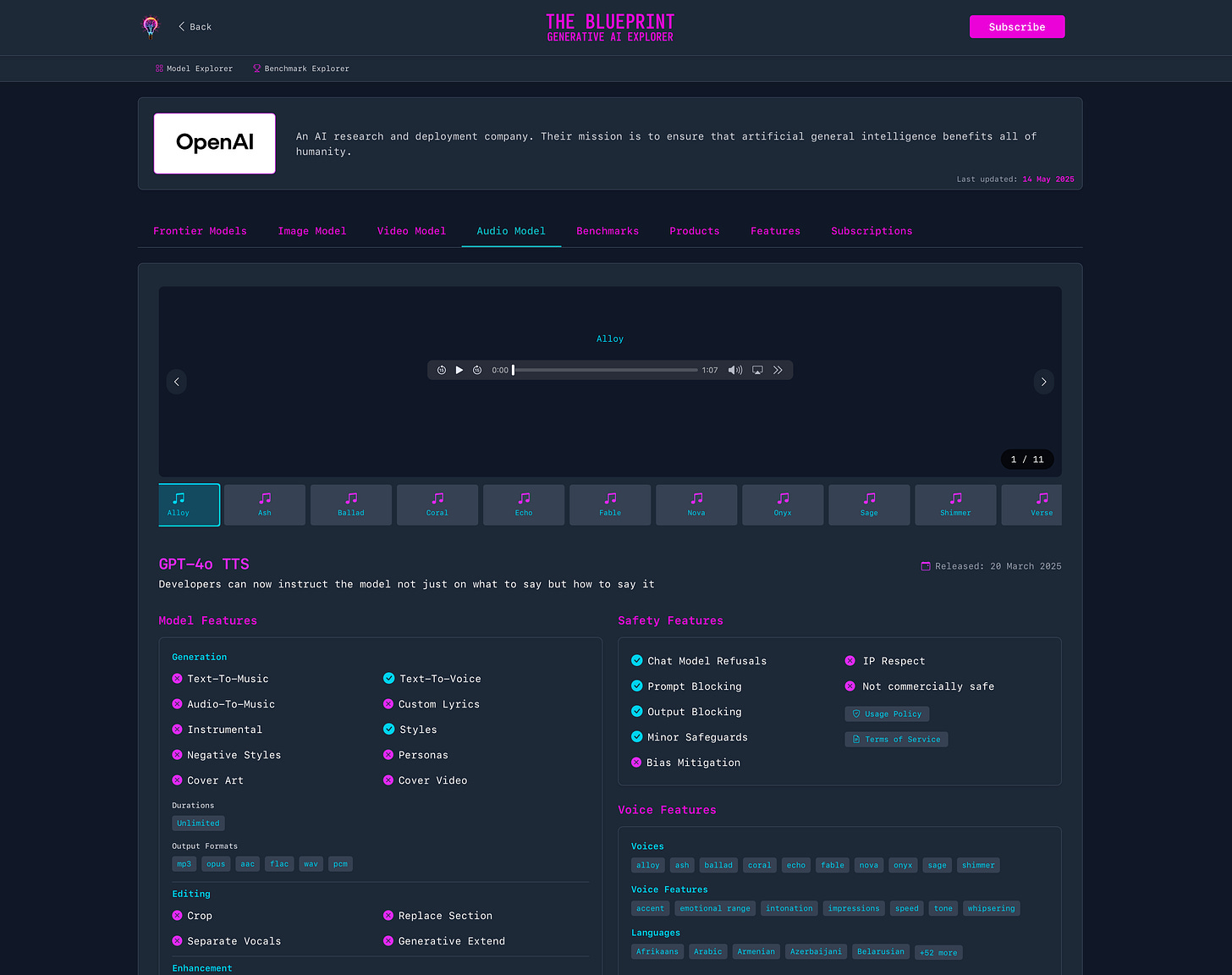
Task: Open the Model Explorer link
Action: point(194,69)
